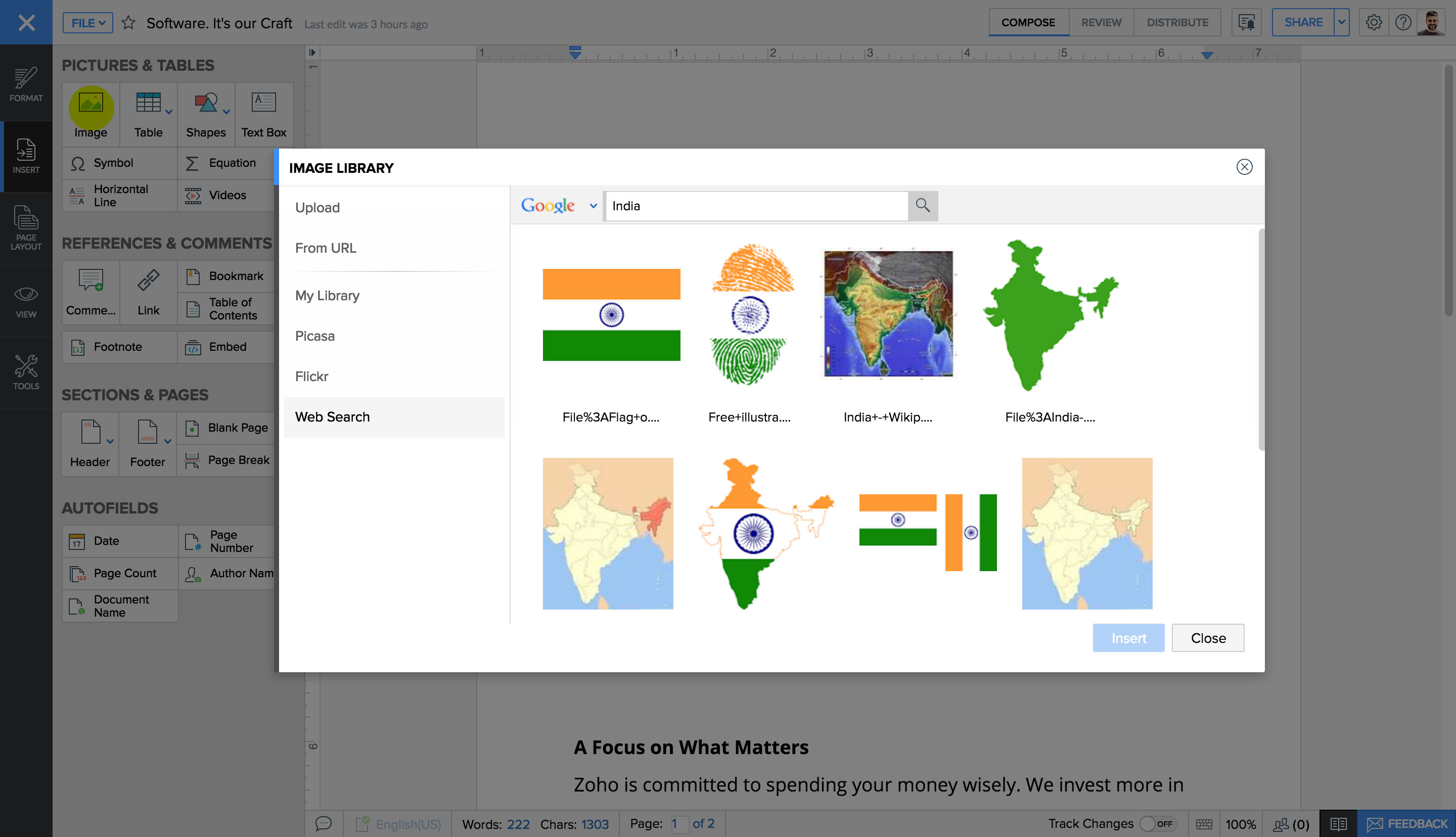Star this document as favorite
The height and width of the screenshot is (837, 1456).
click(129, 23)
